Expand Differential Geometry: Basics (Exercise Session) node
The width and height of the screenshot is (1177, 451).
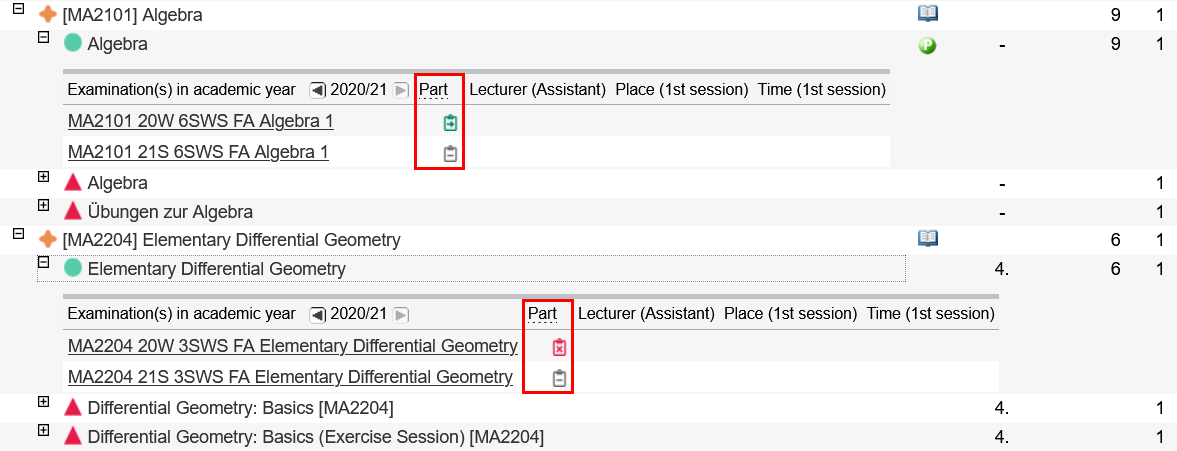pyautogui.click(x=43, y=430)
